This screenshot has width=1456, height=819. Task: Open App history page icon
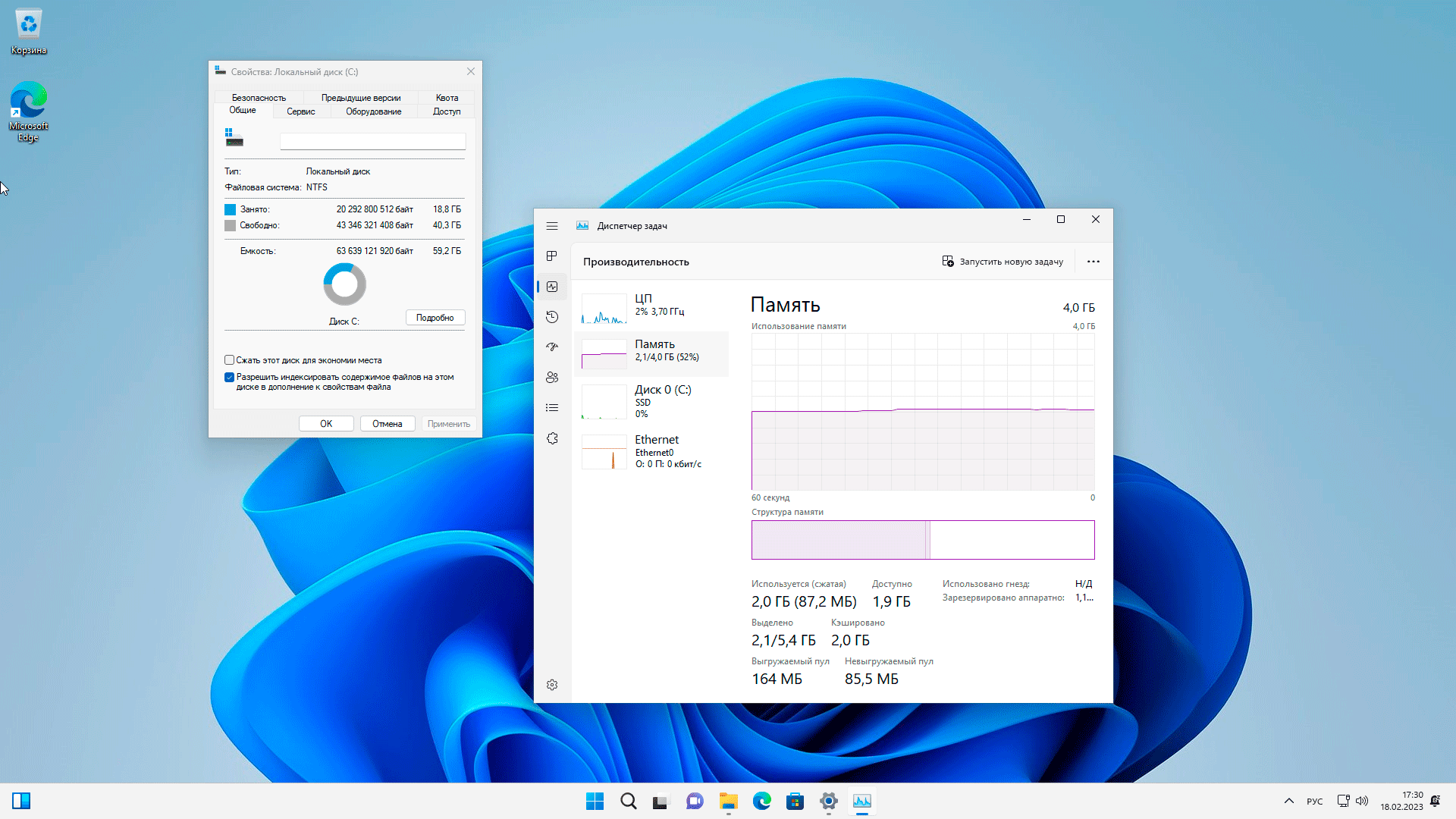[x=552, y=317]
